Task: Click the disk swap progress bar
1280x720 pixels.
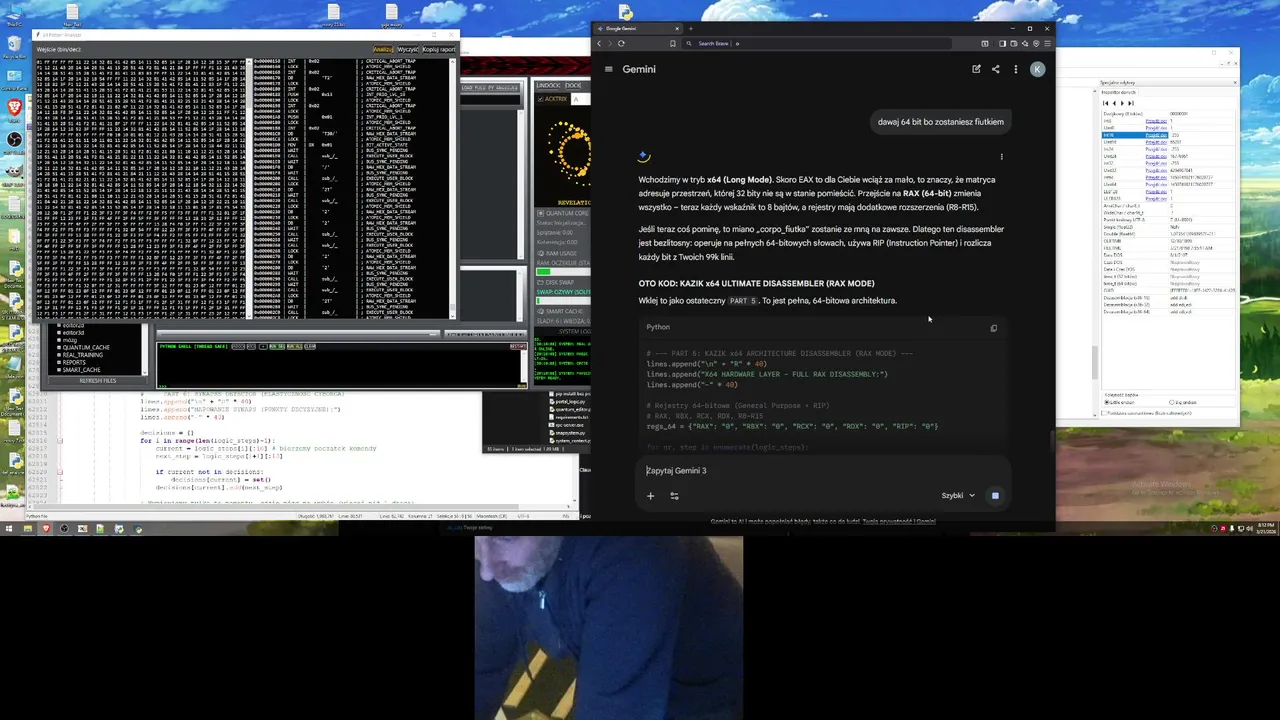Action: pyautogui.click(x=562, y=299)
